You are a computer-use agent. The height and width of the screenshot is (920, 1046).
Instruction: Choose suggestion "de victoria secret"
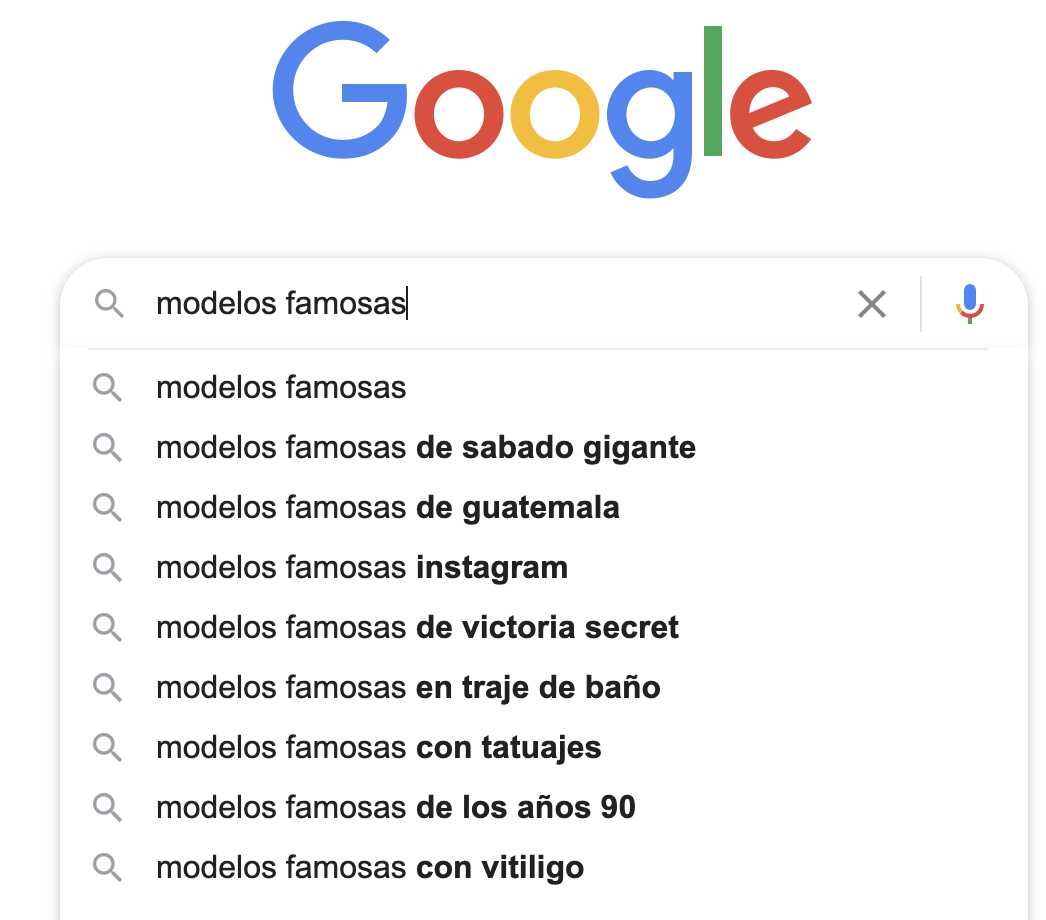(x=544, y=628)
